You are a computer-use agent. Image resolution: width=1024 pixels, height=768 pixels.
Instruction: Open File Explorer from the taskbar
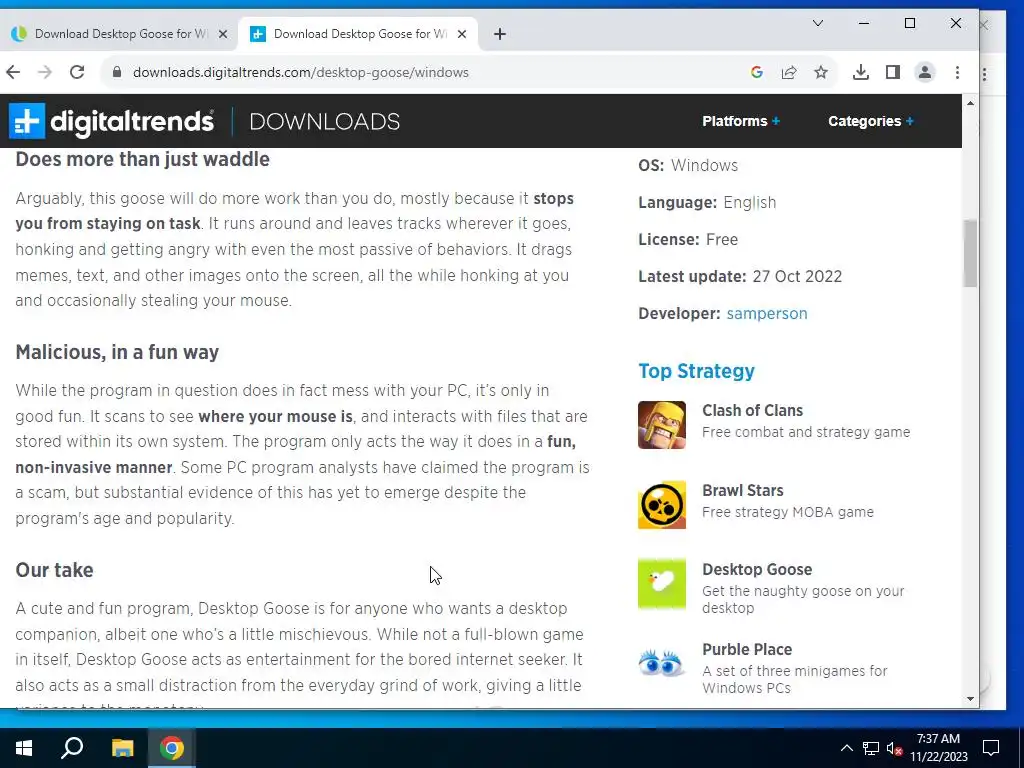(122, 748)
